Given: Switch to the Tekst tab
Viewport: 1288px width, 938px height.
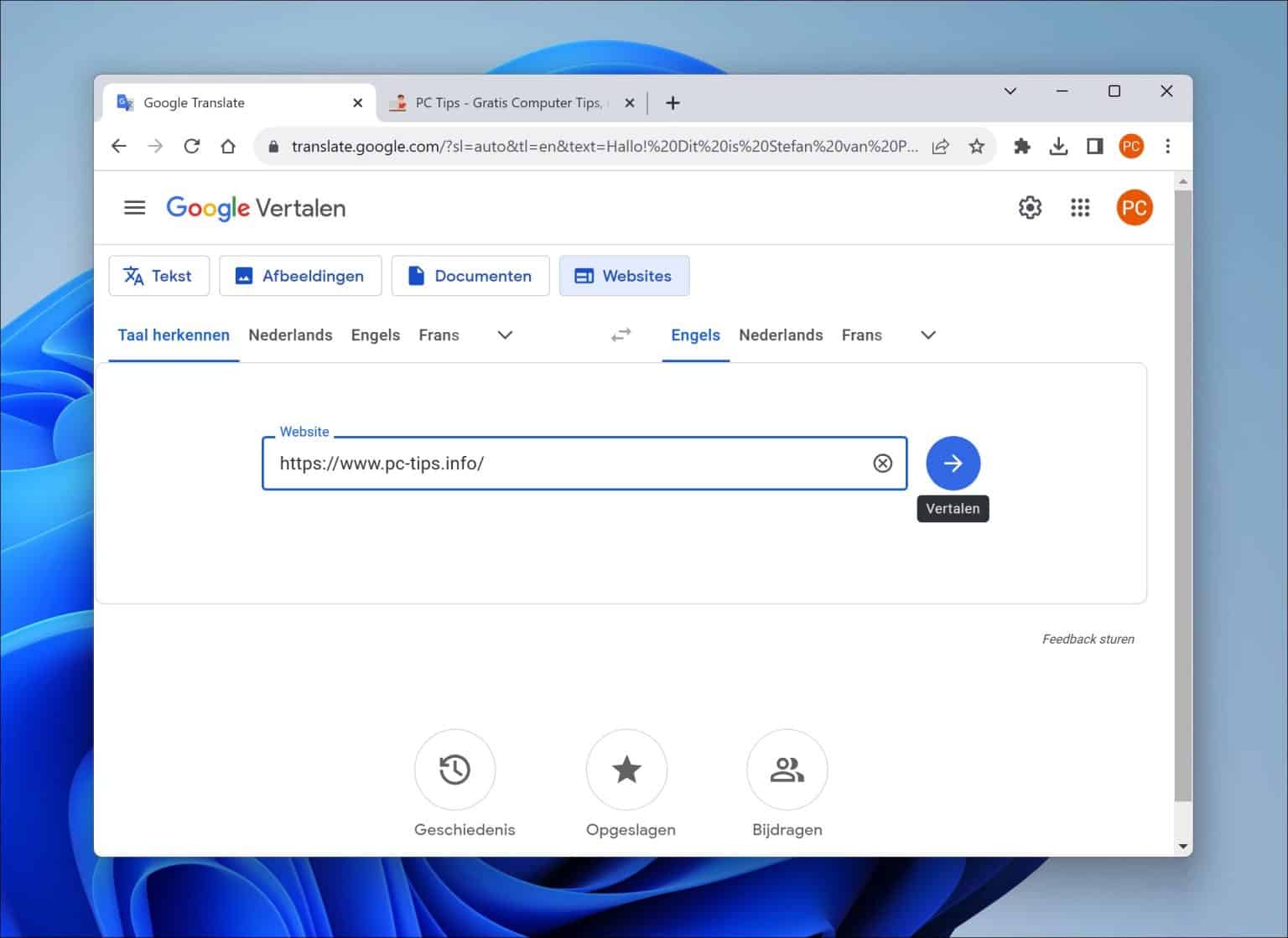Looking at the screenshot, I should point(158,276).
